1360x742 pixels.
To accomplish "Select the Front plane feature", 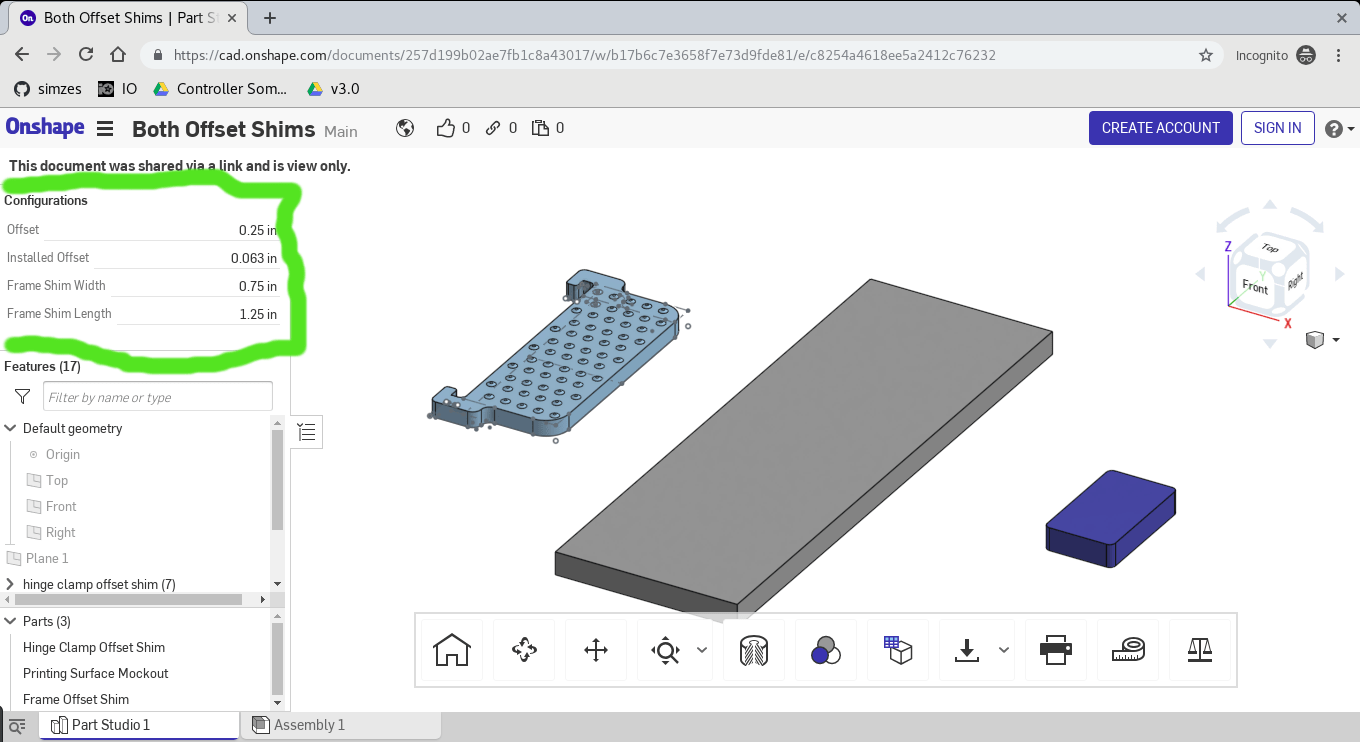I will point(61,506).
